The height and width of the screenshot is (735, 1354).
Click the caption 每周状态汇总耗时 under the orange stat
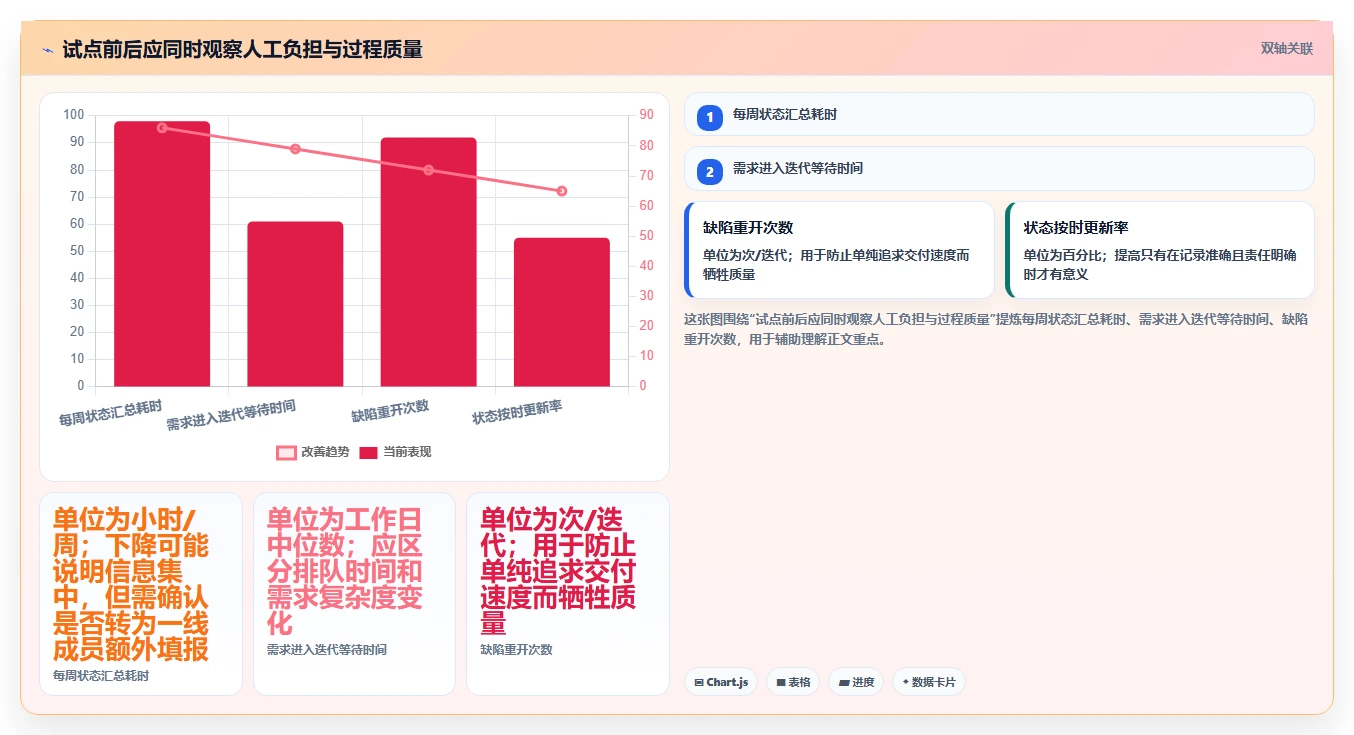(x=101, y=676)
